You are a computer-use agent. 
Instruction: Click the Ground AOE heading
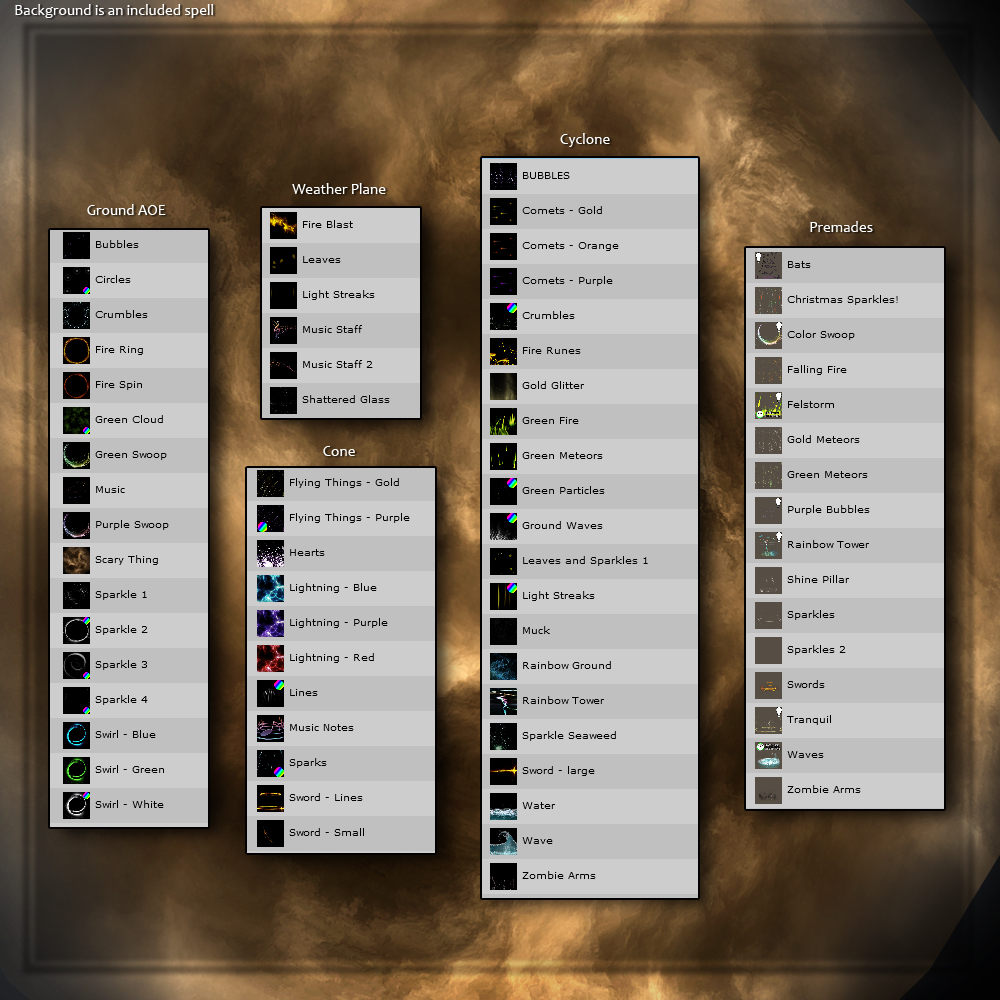126,210
